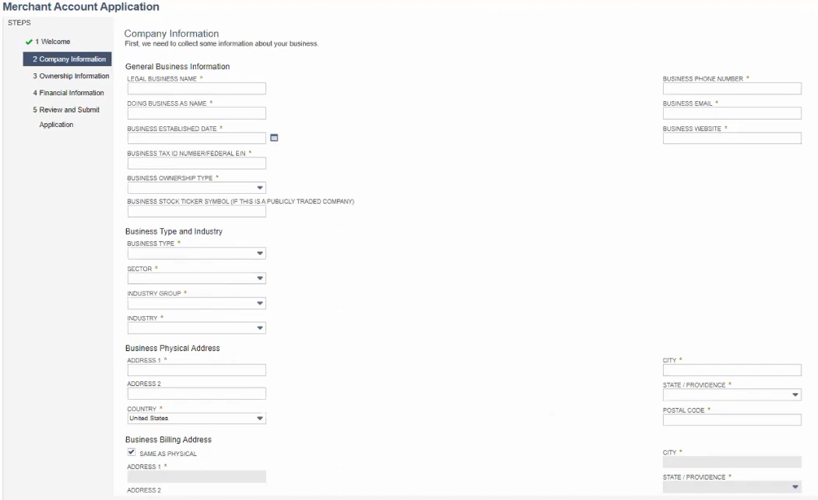Click the Legal Business Name field
Viewport: 818px width, 500px height.
pyautogui.click(x=196, y=88)
